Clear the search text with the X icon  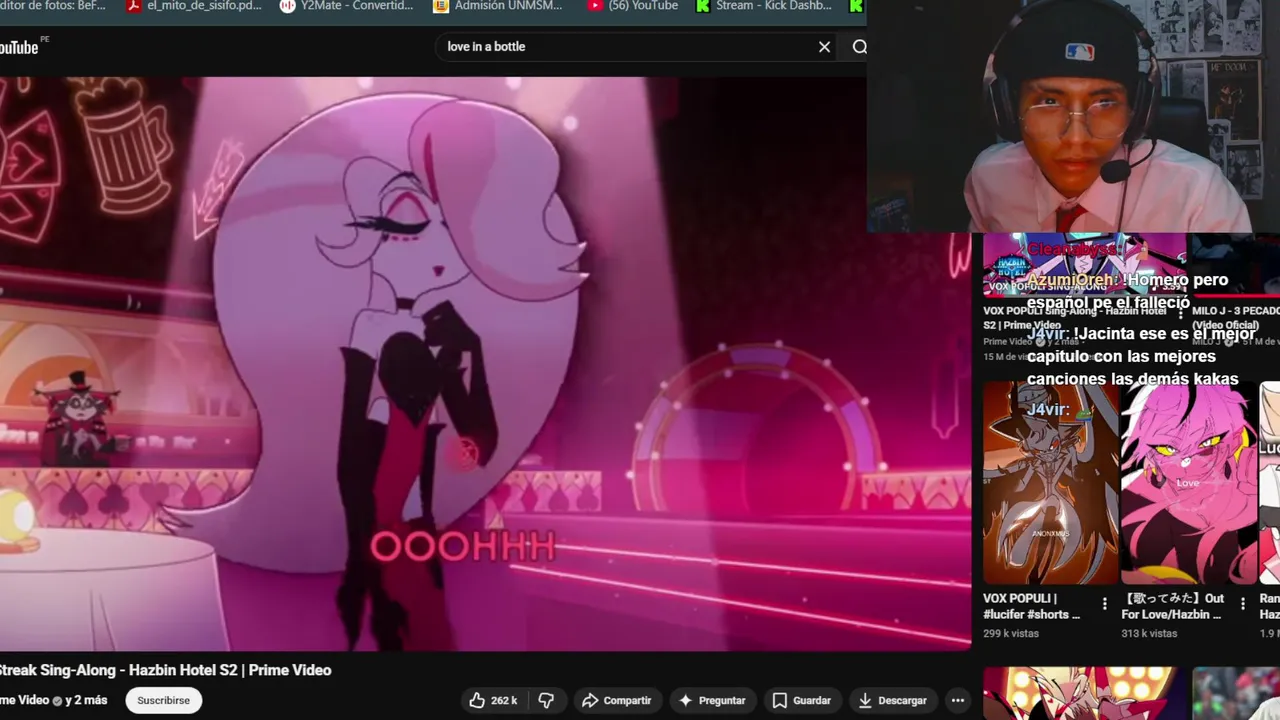(x=824, y=47)
